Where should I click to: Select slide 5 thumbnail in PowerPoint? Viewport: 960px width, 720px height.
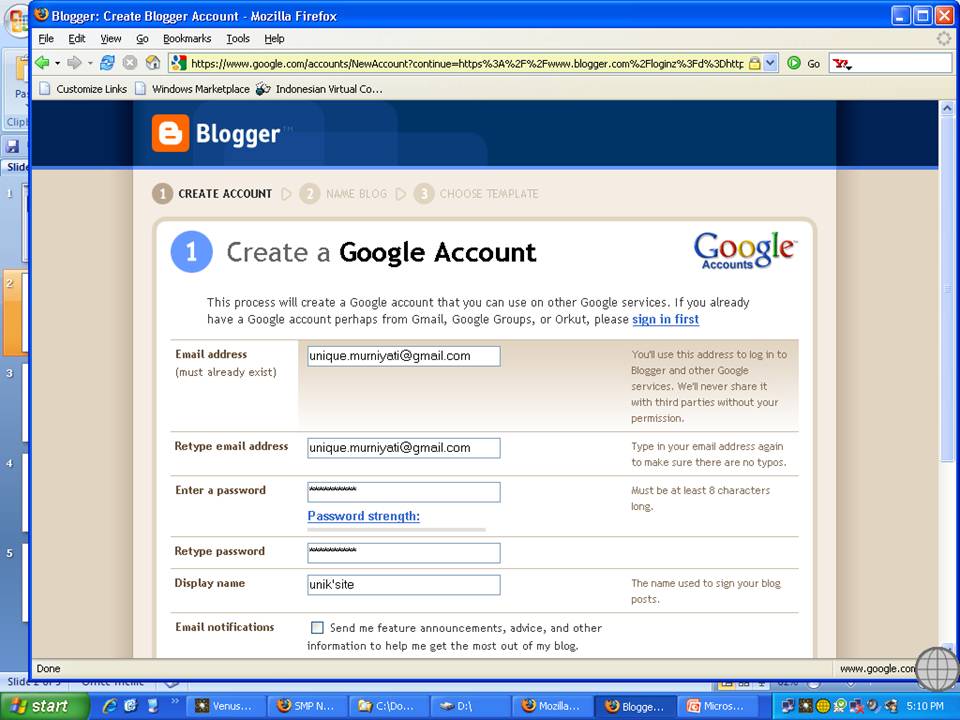pyautogui.click(x=24, y=582)
